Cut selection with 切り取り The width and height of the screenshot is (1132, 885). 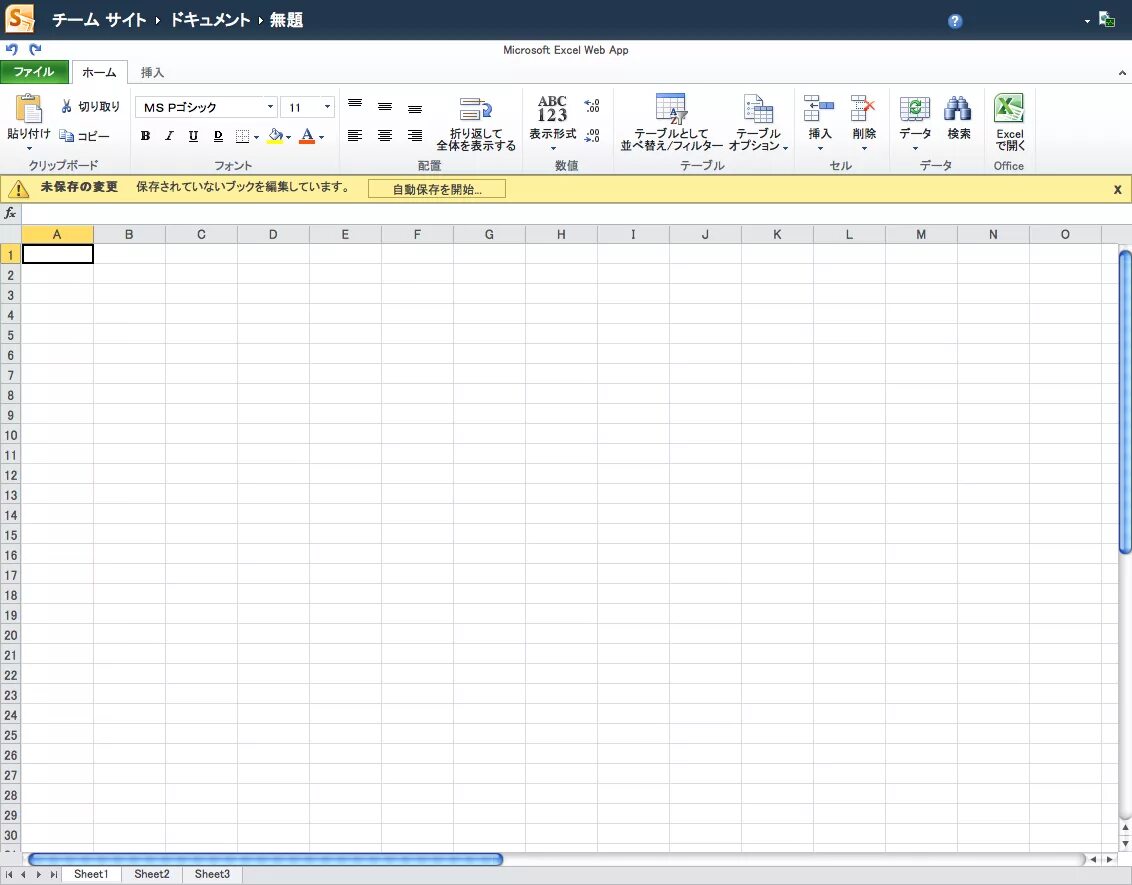coord(90,106)
